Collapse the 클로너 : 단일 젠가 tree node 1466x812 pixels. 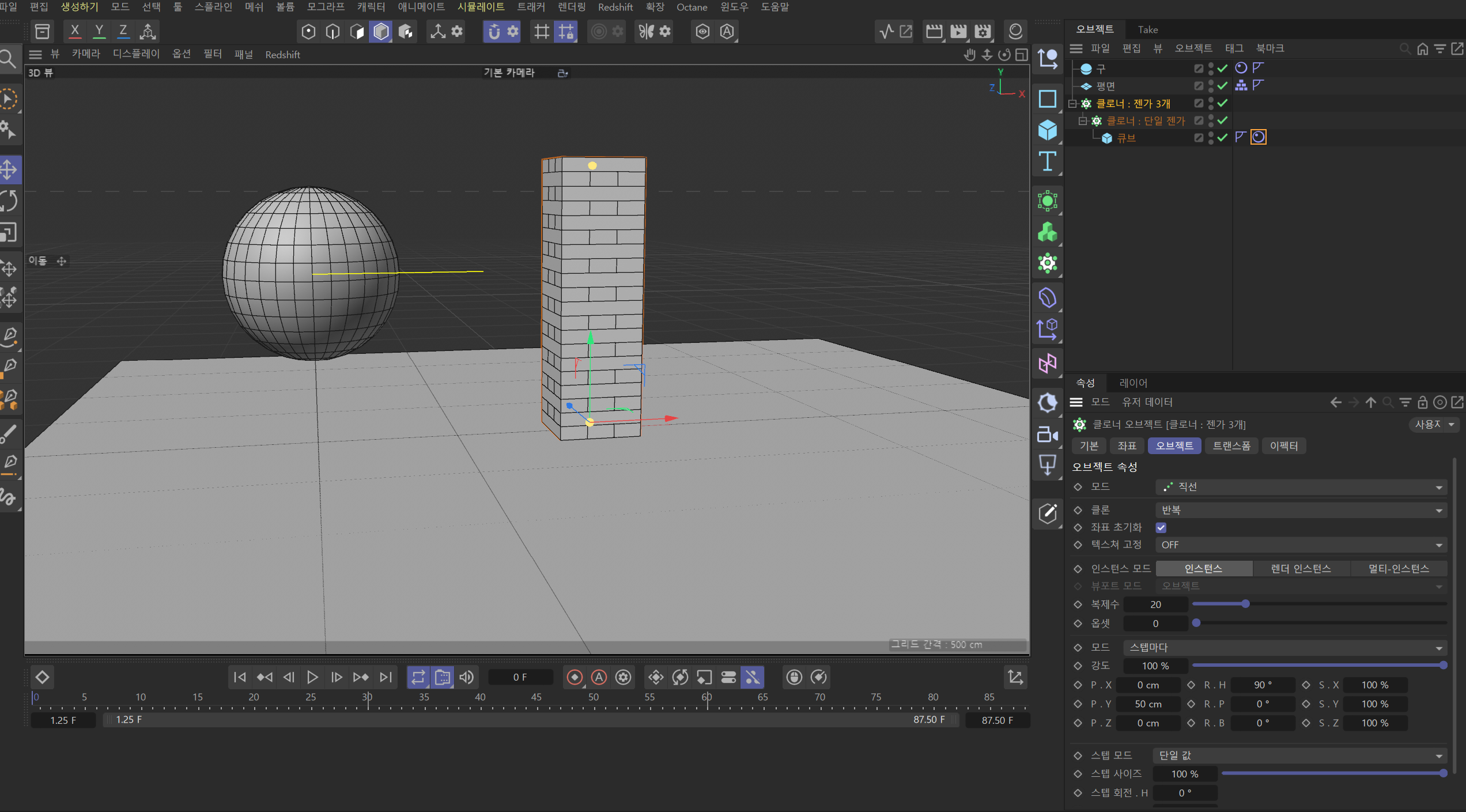[x=1082, y=120]
